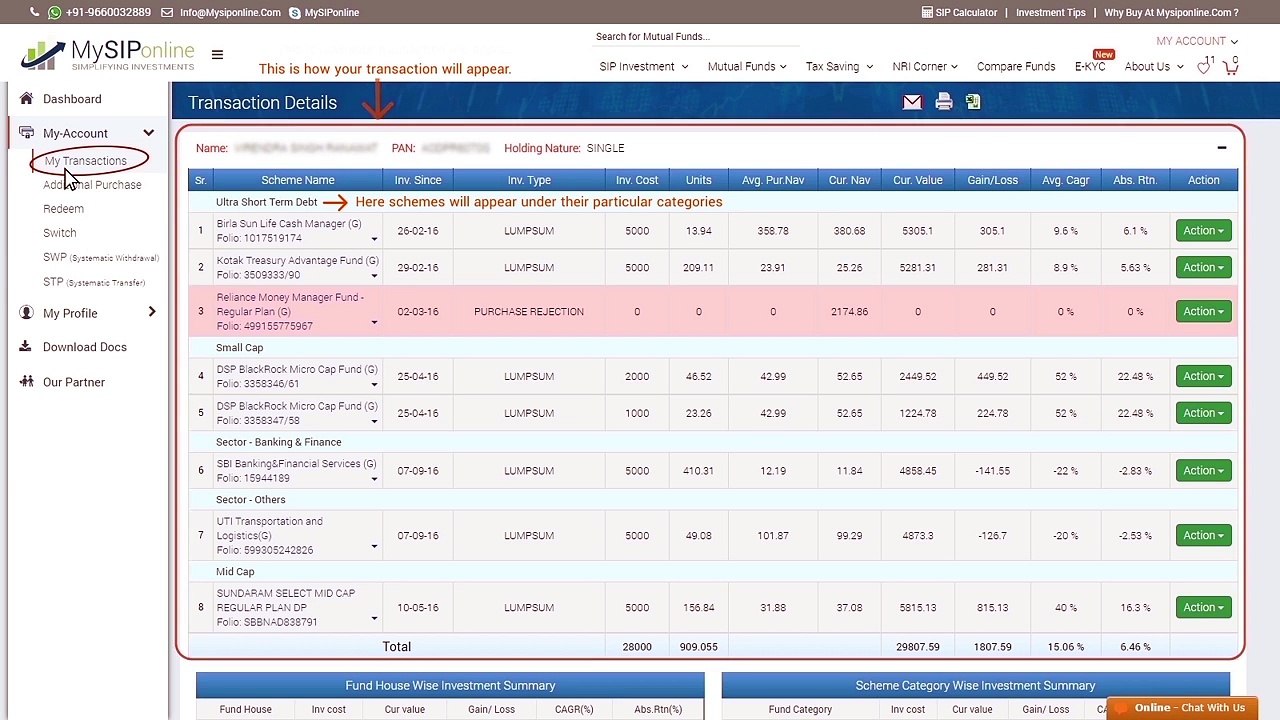Screen dimensions: 1280x720
Task: Toggle the hamburger sidebar menu icon
Action: pyautogui.click(x=217, y=55)
